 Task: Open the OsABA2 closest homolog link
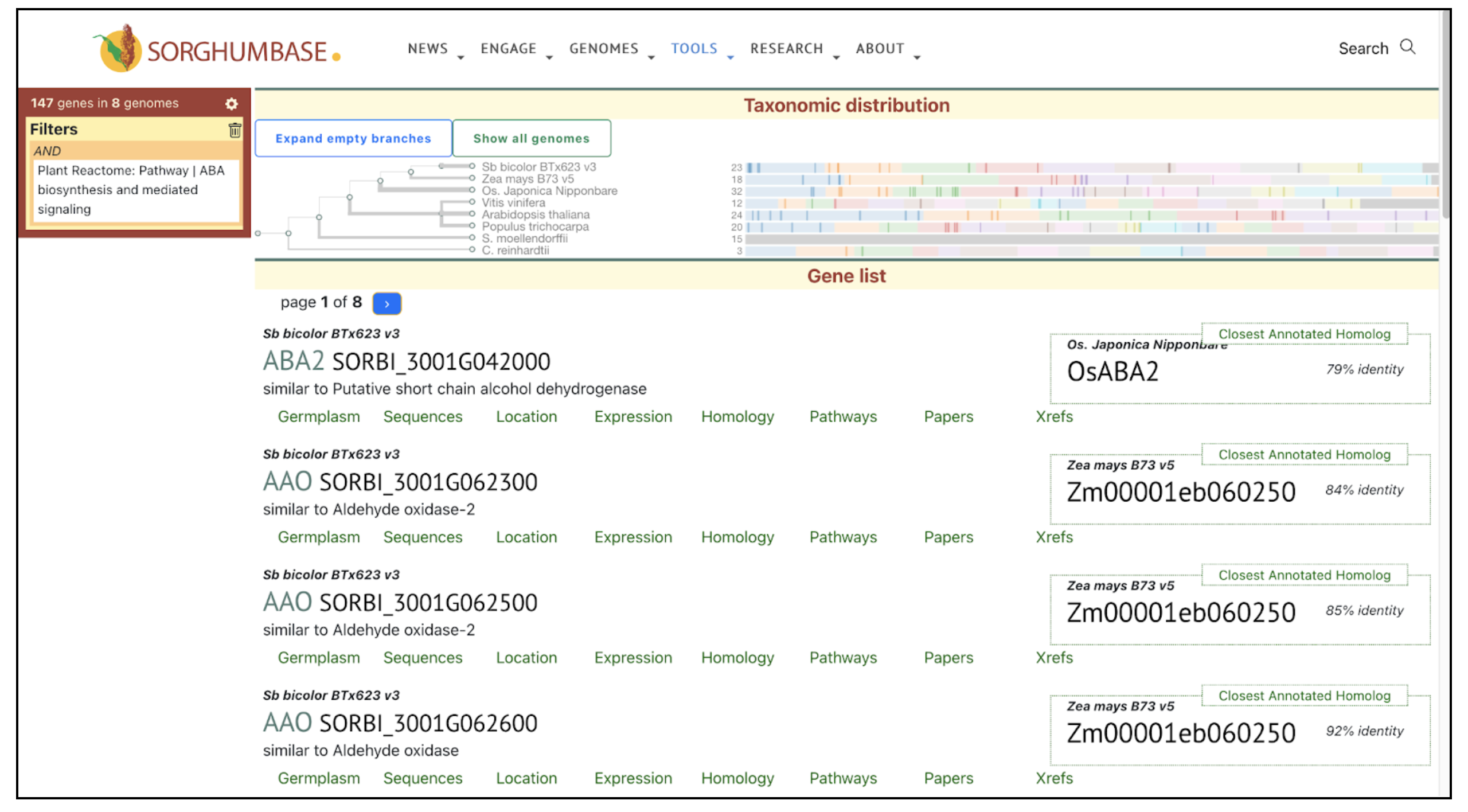coord(1112,372)
